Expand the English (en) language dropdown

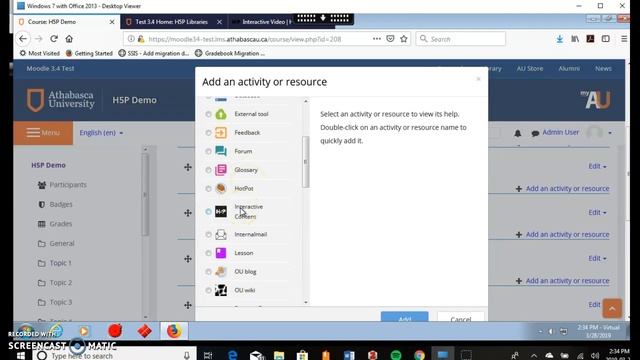[101, 133]
